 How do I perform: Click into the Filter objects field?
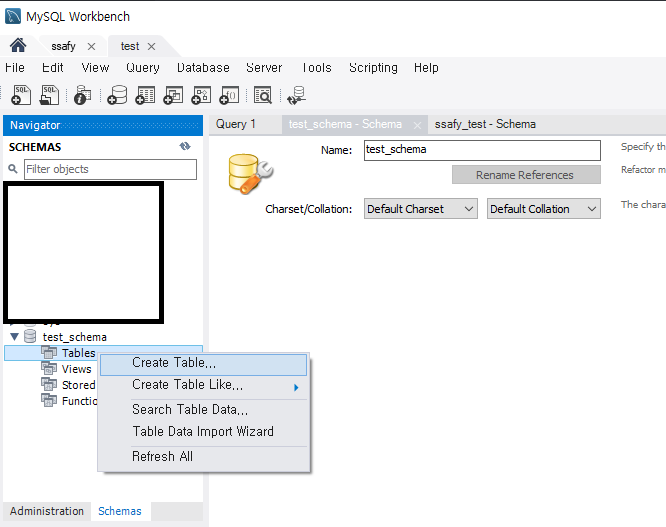click(110, 169)
